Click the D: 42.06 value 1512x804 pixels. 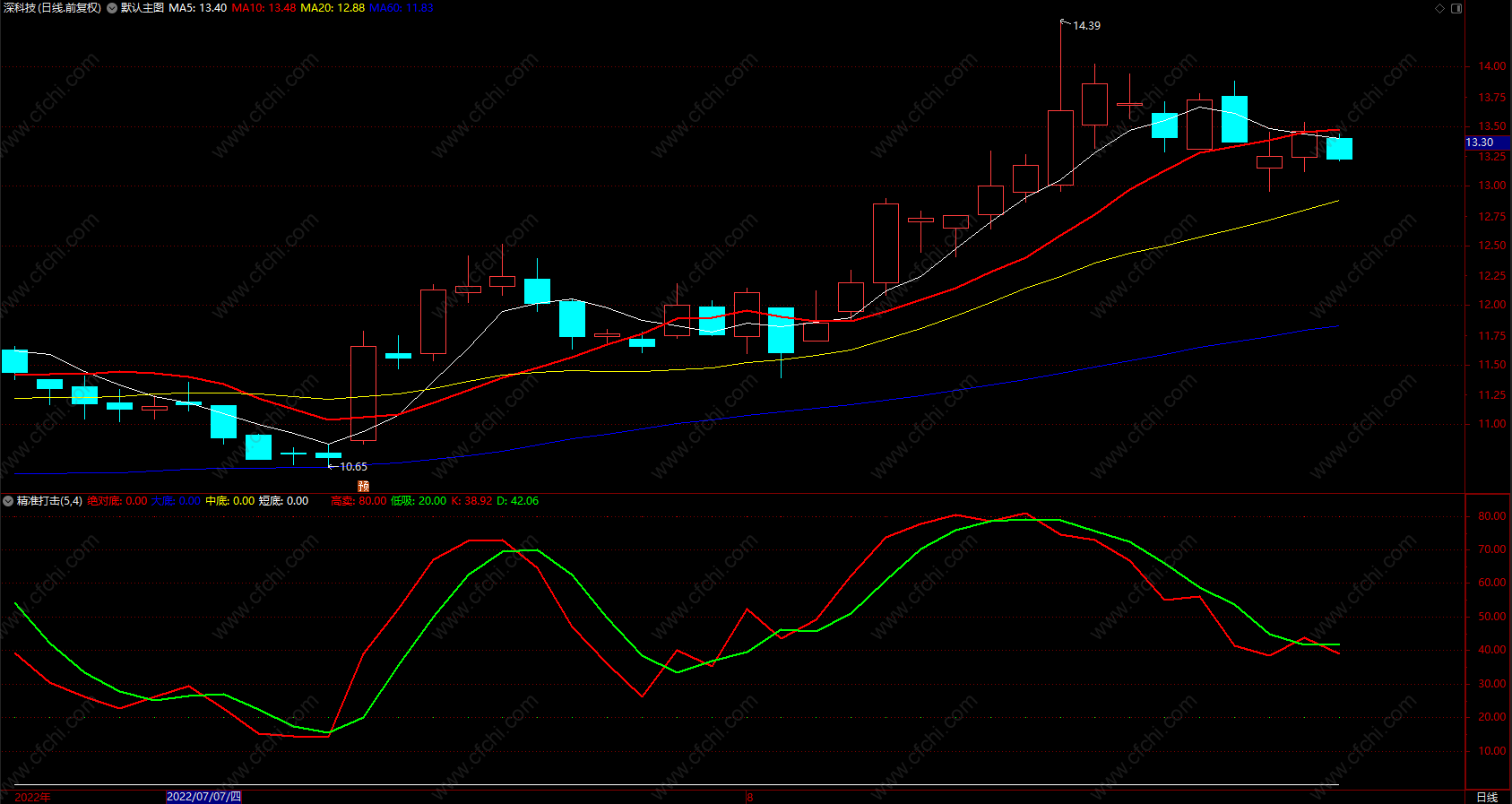coord(518,501)
